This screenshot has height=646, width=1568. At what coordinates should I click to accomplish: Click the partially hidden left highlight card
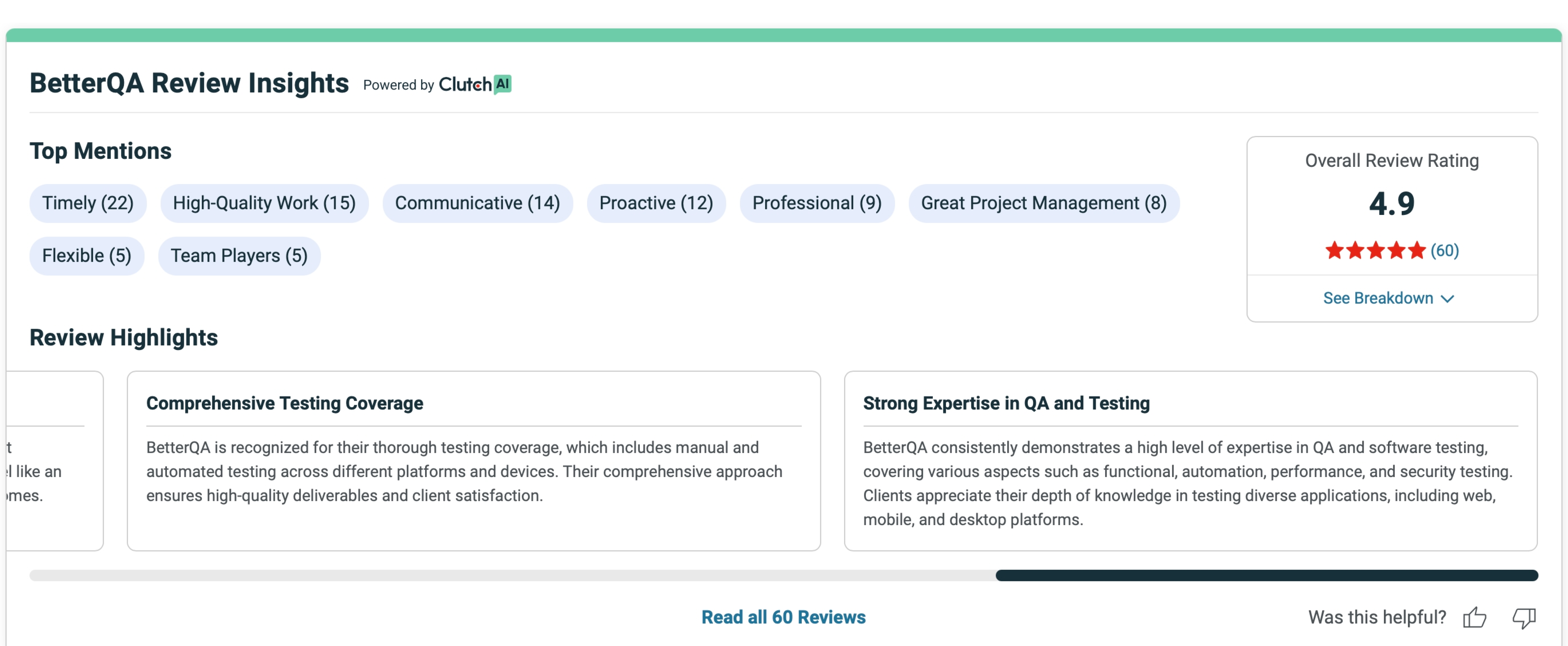tap(55, 460)
